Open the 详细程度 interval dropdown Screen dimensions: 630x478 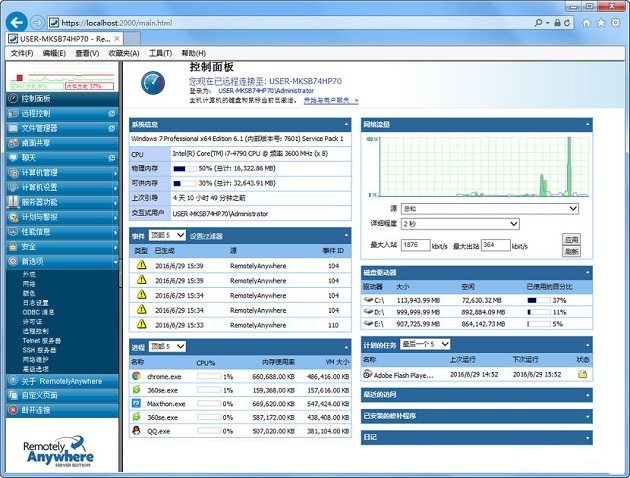(x=460, y=224)
